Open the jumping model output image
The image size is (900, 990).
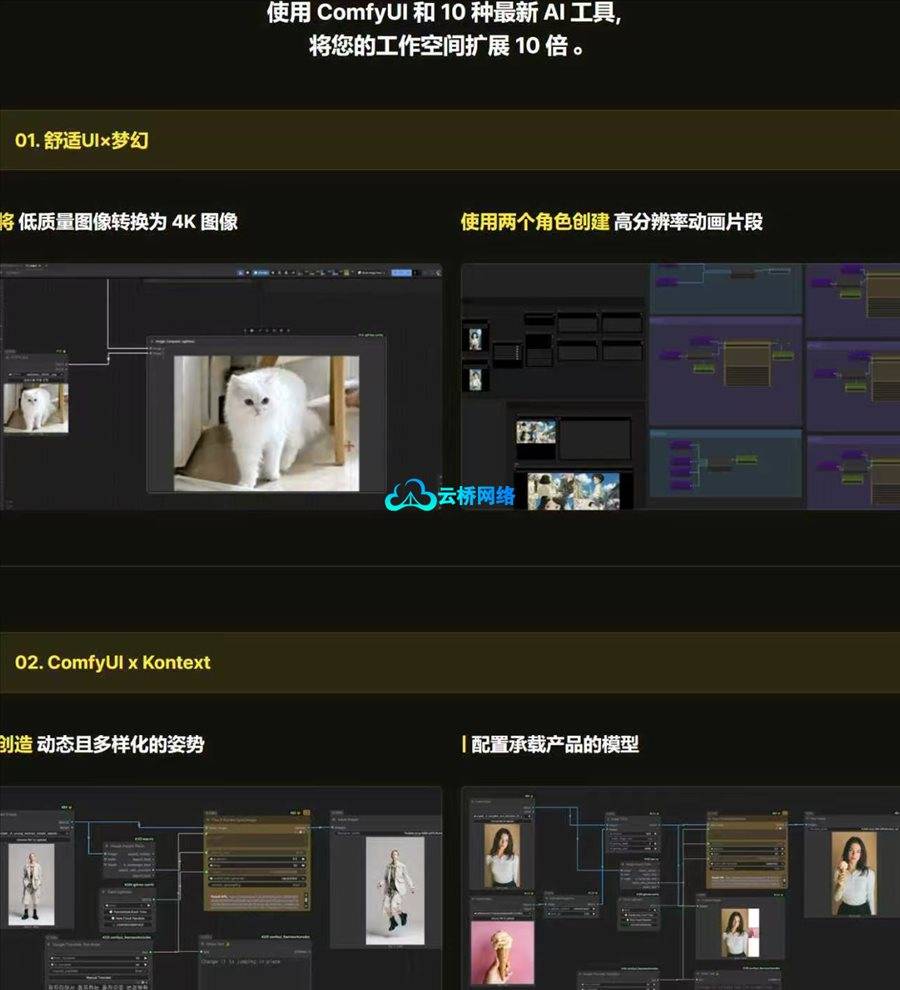394,890
